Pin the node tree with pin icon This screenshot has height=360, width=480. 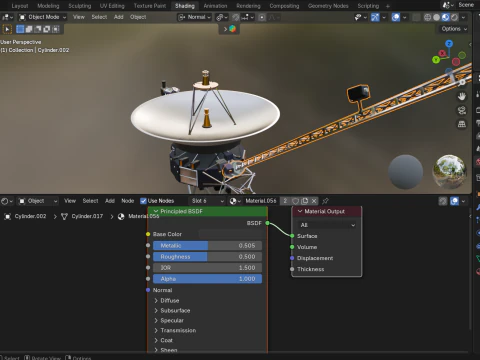325,201
